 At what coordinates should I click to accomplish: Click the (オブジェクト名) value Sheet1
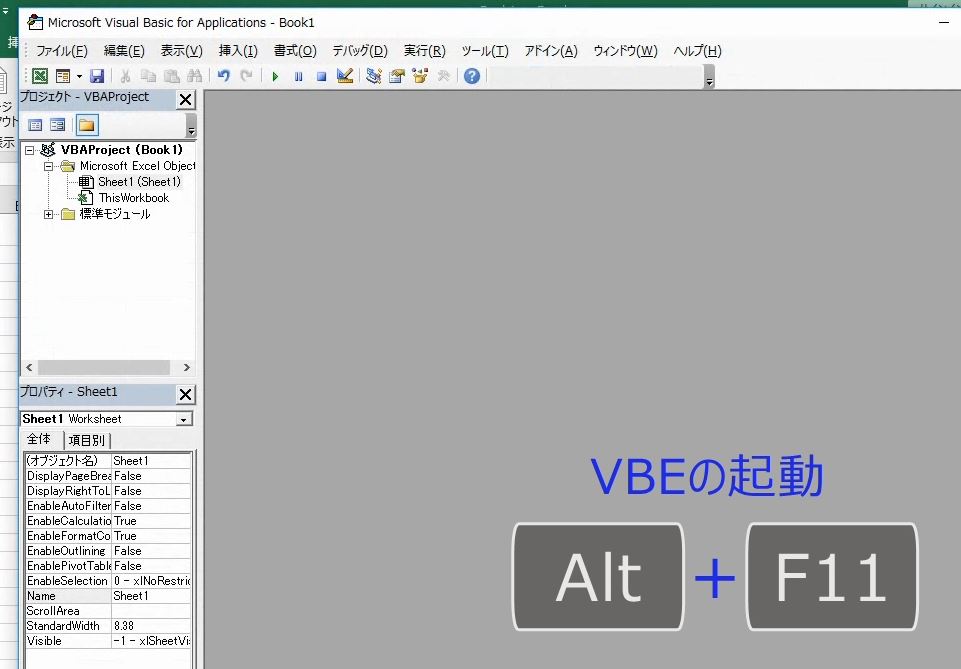151,461
